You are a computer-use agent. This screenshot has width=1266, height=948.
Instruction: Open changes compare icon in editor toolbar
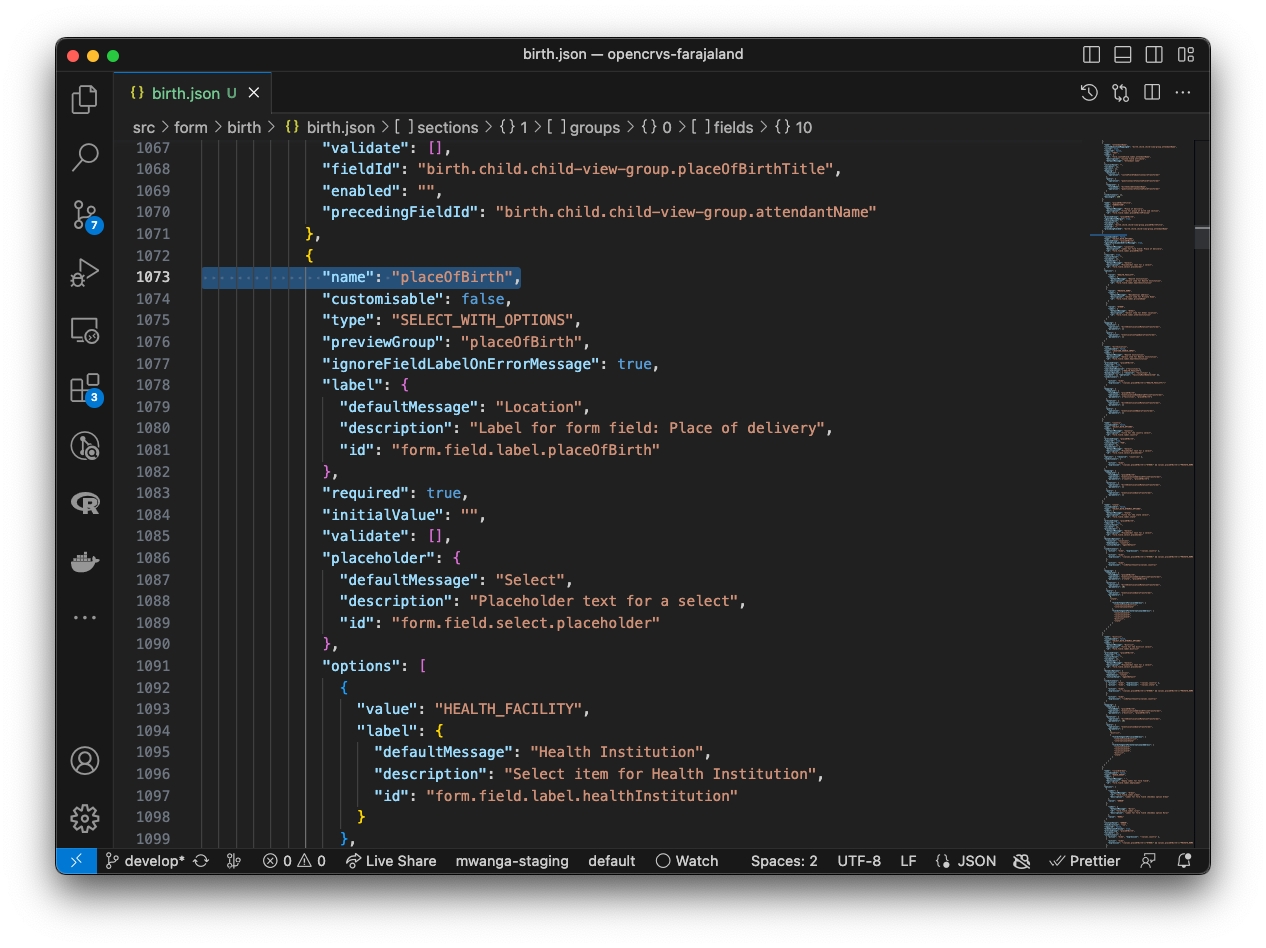[1121, 93]
